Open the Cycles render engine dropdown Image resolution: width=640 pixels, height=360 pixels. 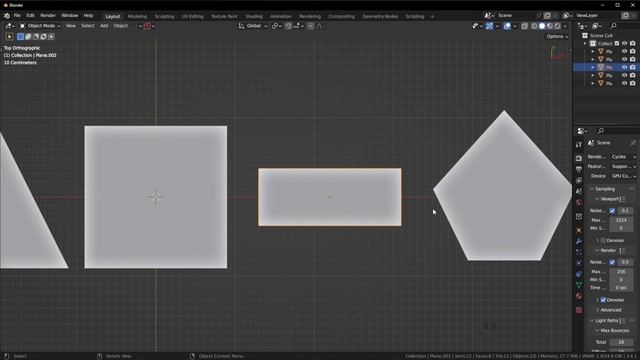click(623, 157)
